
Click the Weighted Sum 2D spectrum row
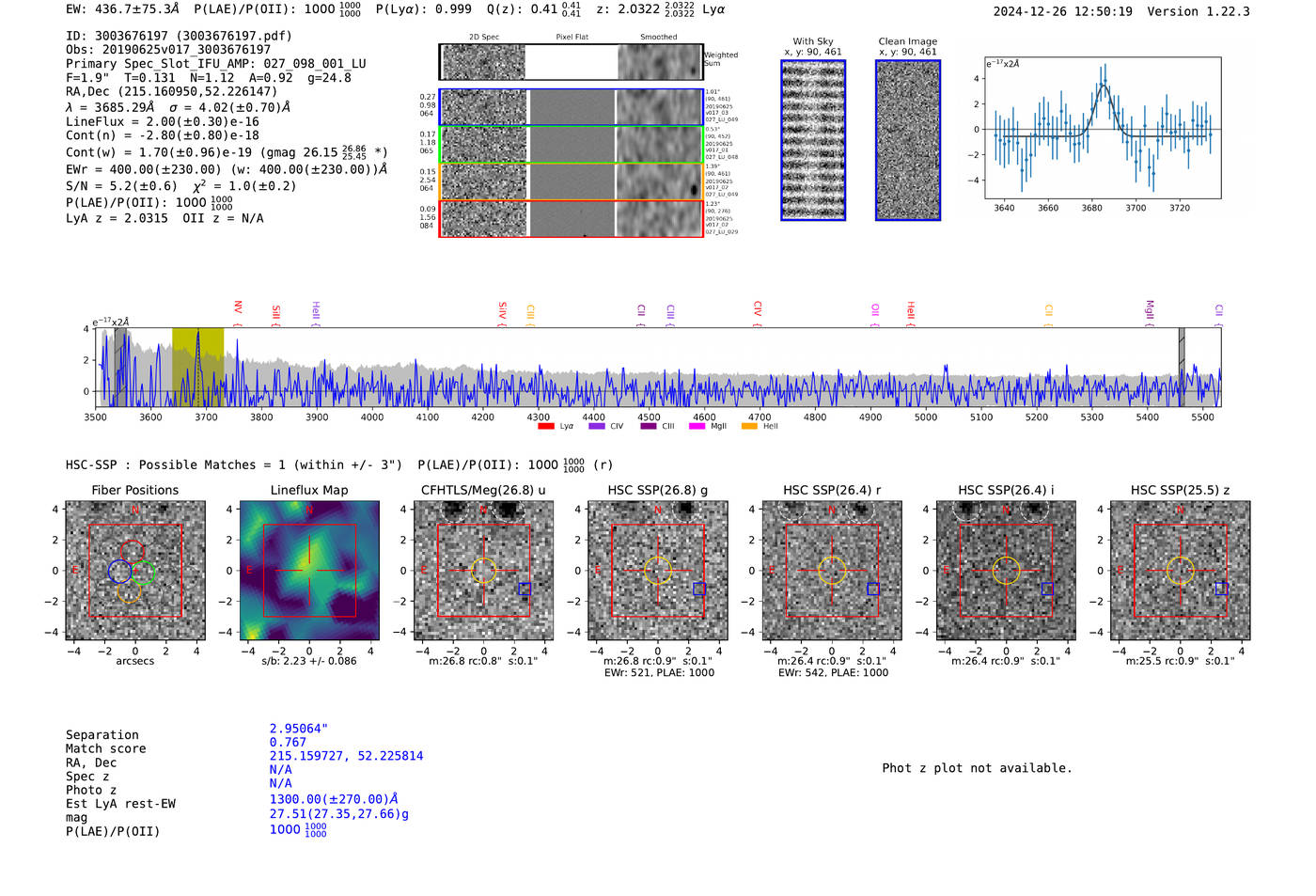(x=571, y=62)
